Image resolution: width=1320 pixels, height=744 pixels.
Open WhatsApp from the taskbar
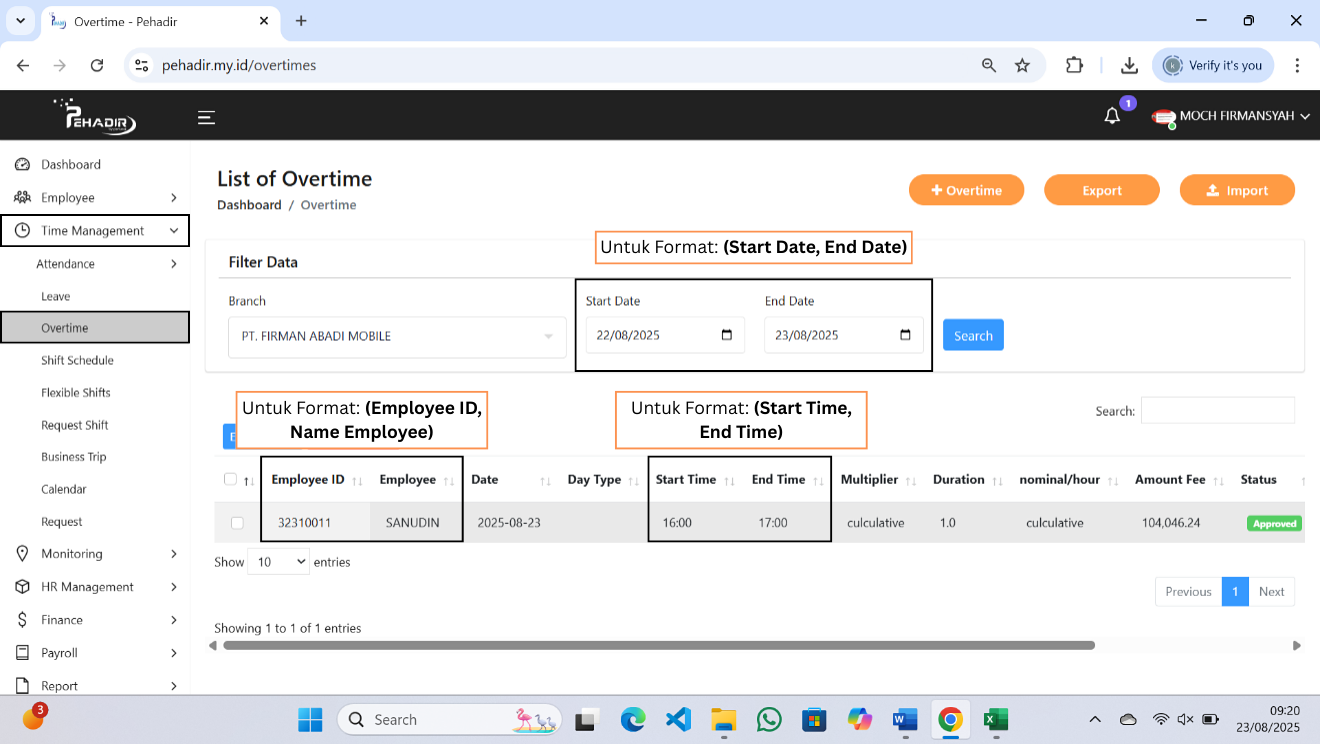coord(769,719)
